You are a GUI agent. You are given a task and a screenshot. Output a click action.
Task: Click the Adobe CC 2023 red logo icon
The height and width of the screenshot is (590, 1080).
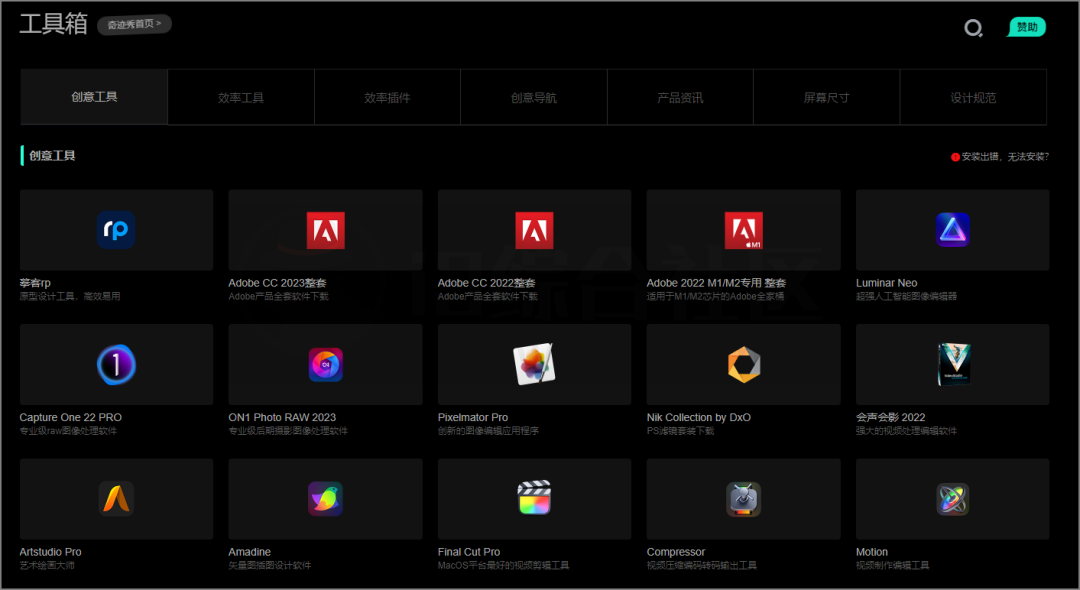tap(325, 230)
